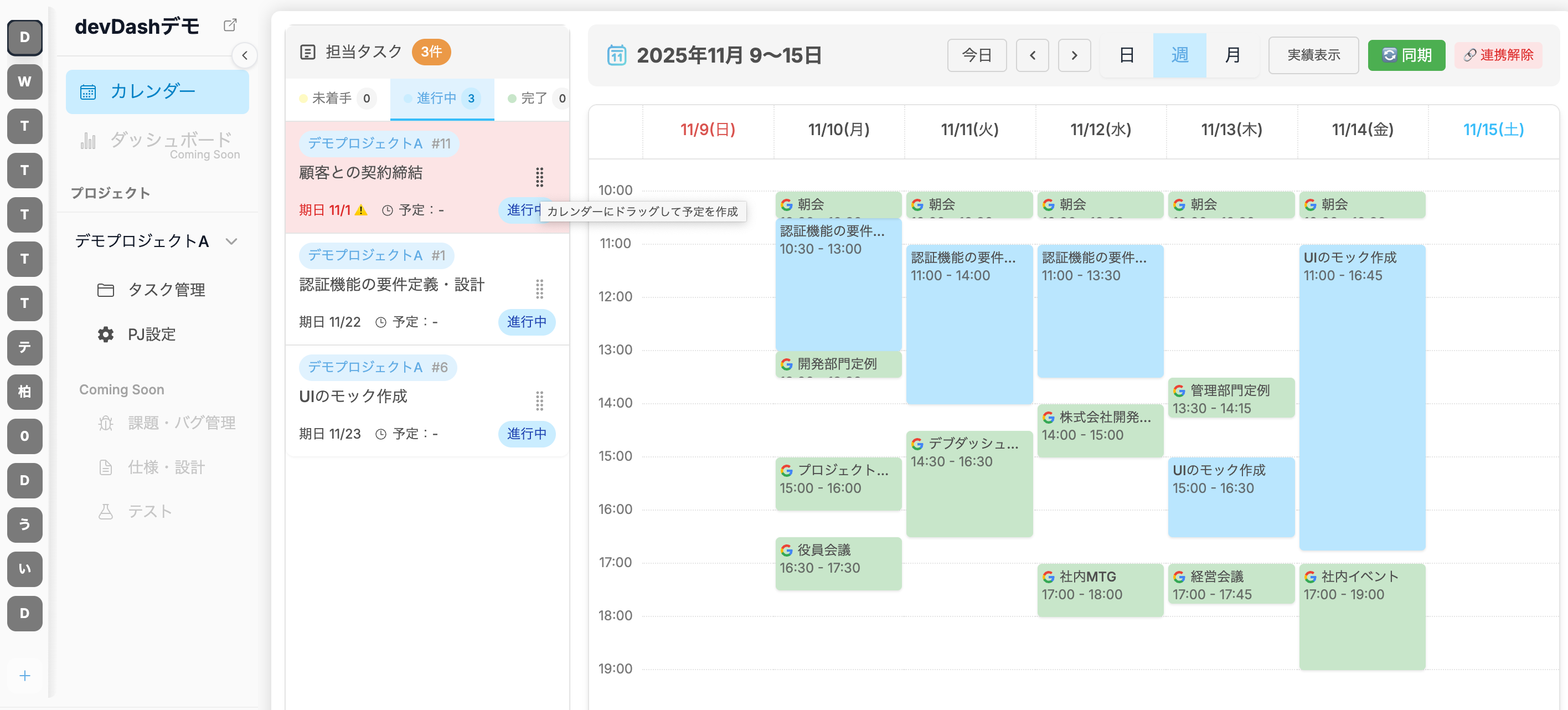Click the PJ設定 gear icon

[x=105, y=335]
